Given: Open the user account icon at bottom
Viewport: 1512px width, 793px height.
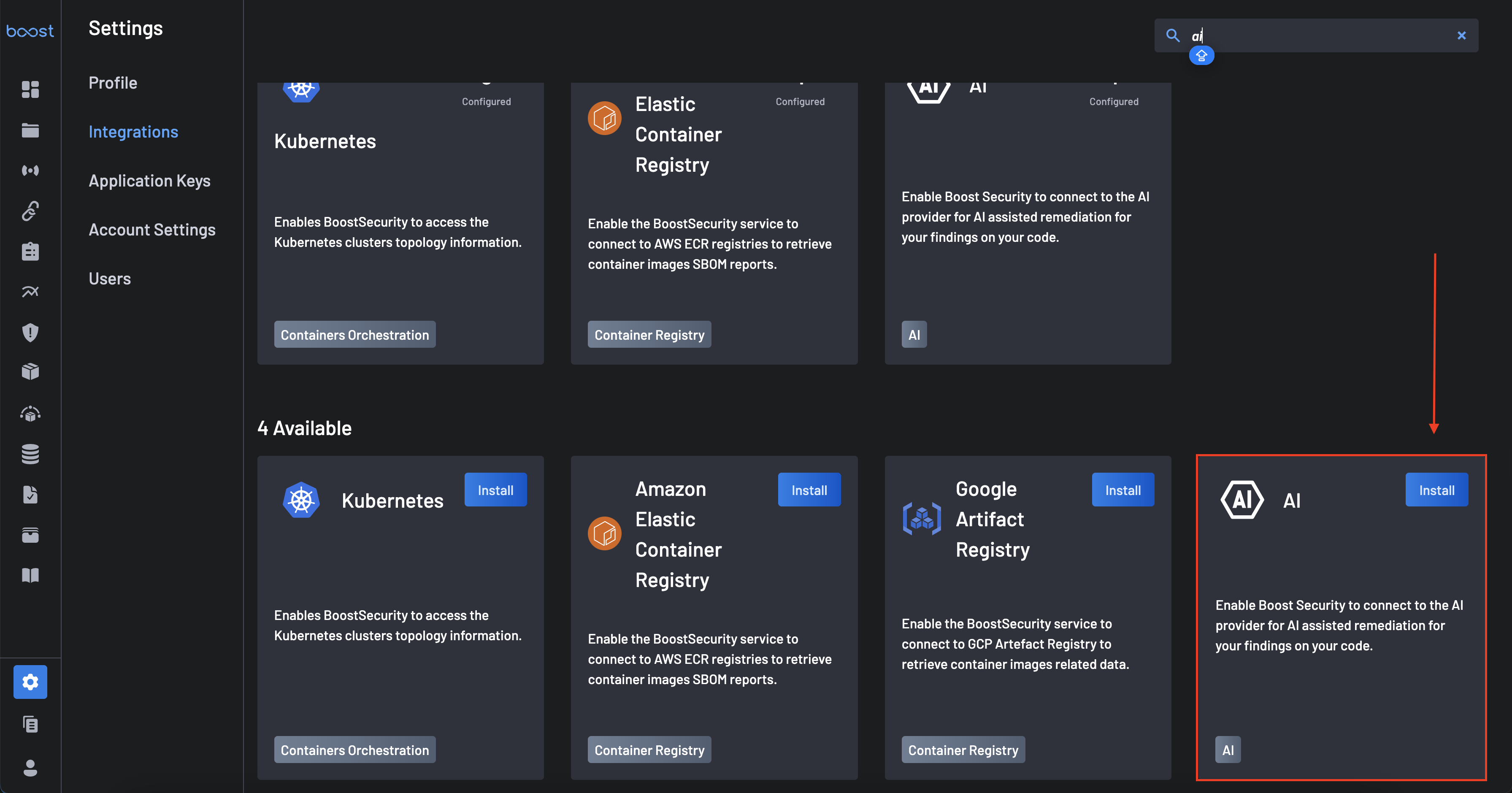Looking at the screenshot, I should [30, 767].
